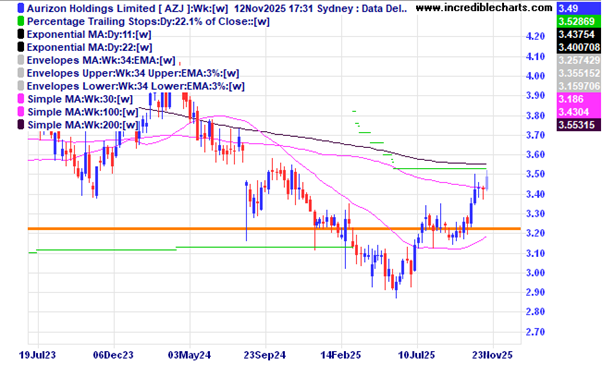Image resolution: width=602 pixels, height=365 pixels.
Task: Click the Simple MA Wk:100 magenta swatch
Action: tap(21, 112)
